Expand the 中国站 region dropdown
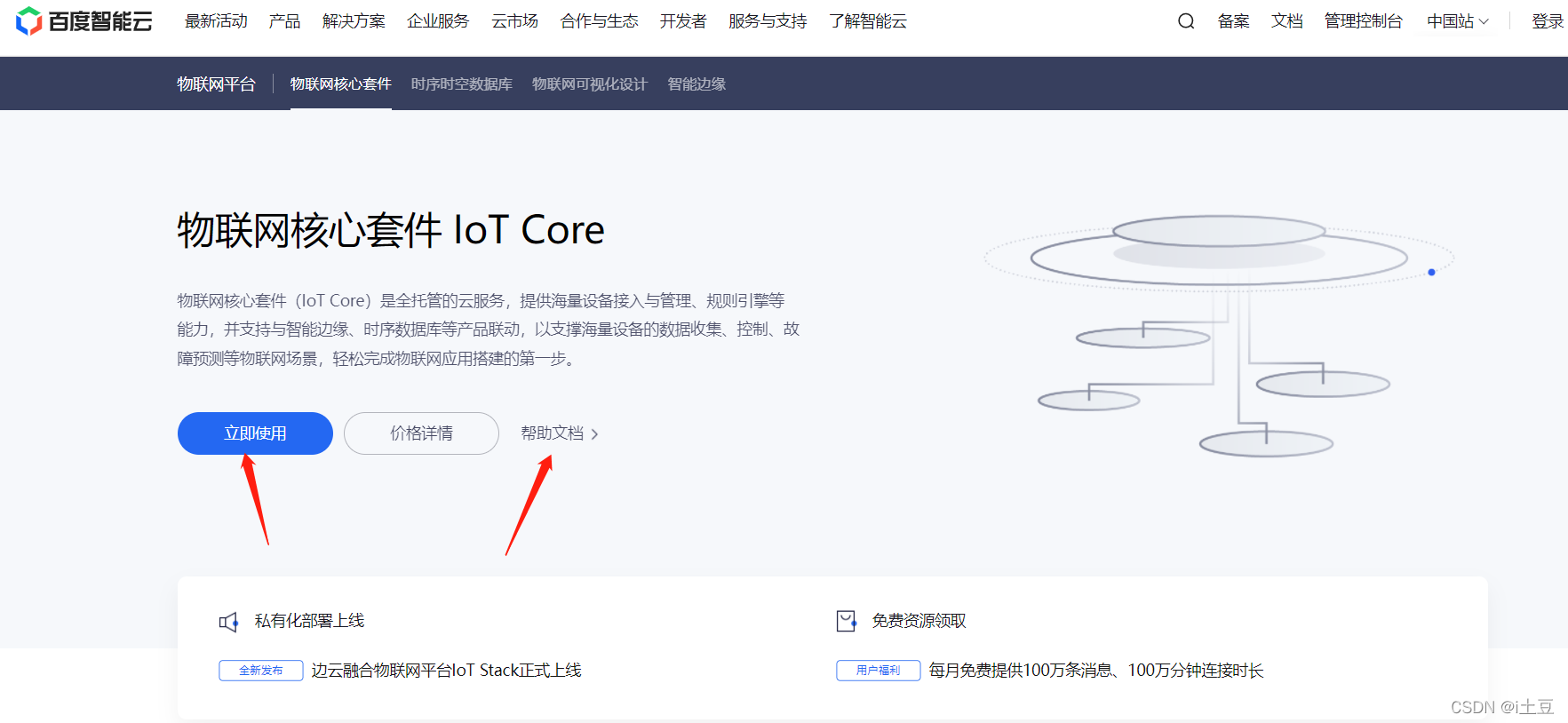 pos(1458,21)
